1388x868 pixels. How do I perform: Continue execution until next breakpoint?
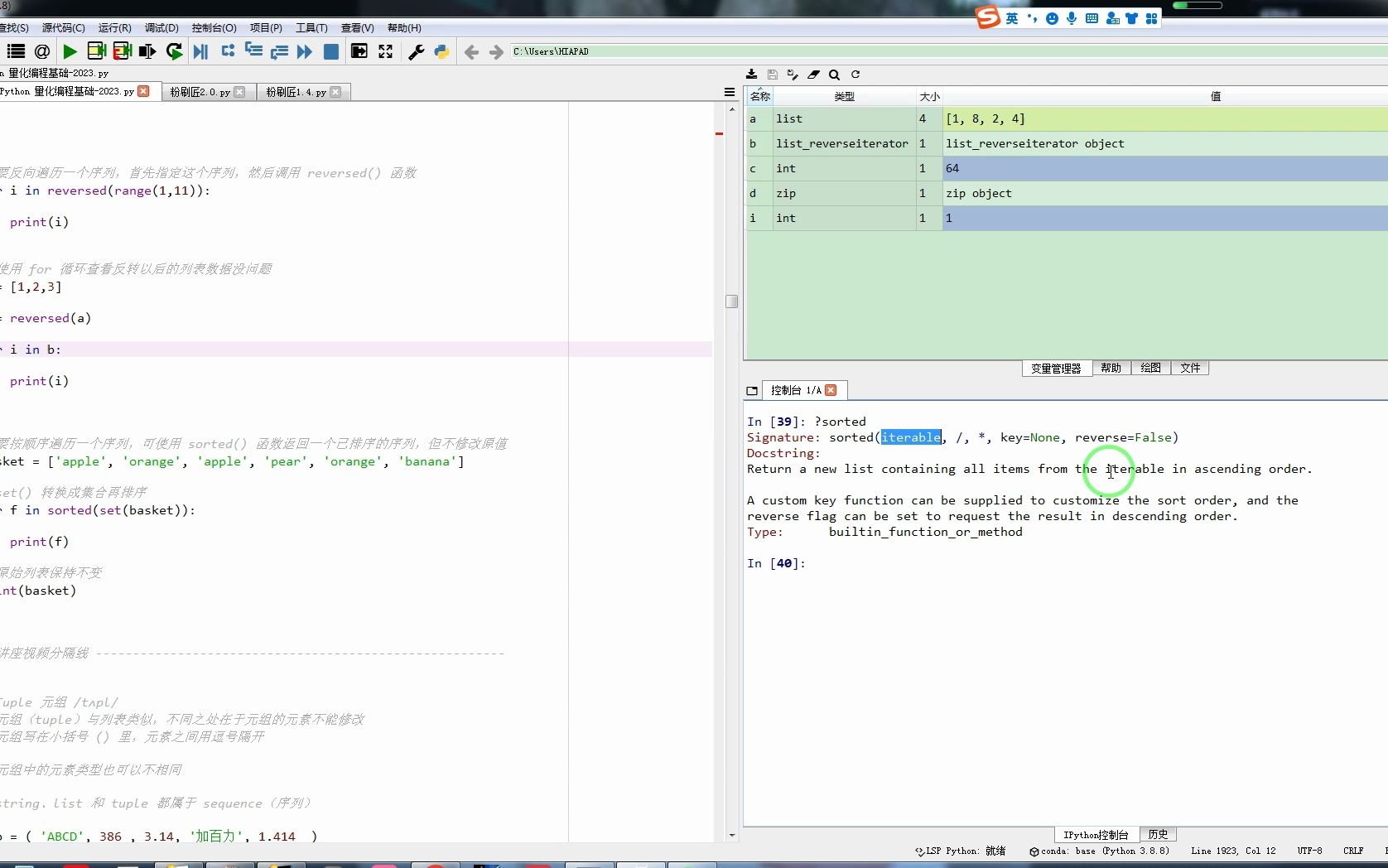click(305, 51)
